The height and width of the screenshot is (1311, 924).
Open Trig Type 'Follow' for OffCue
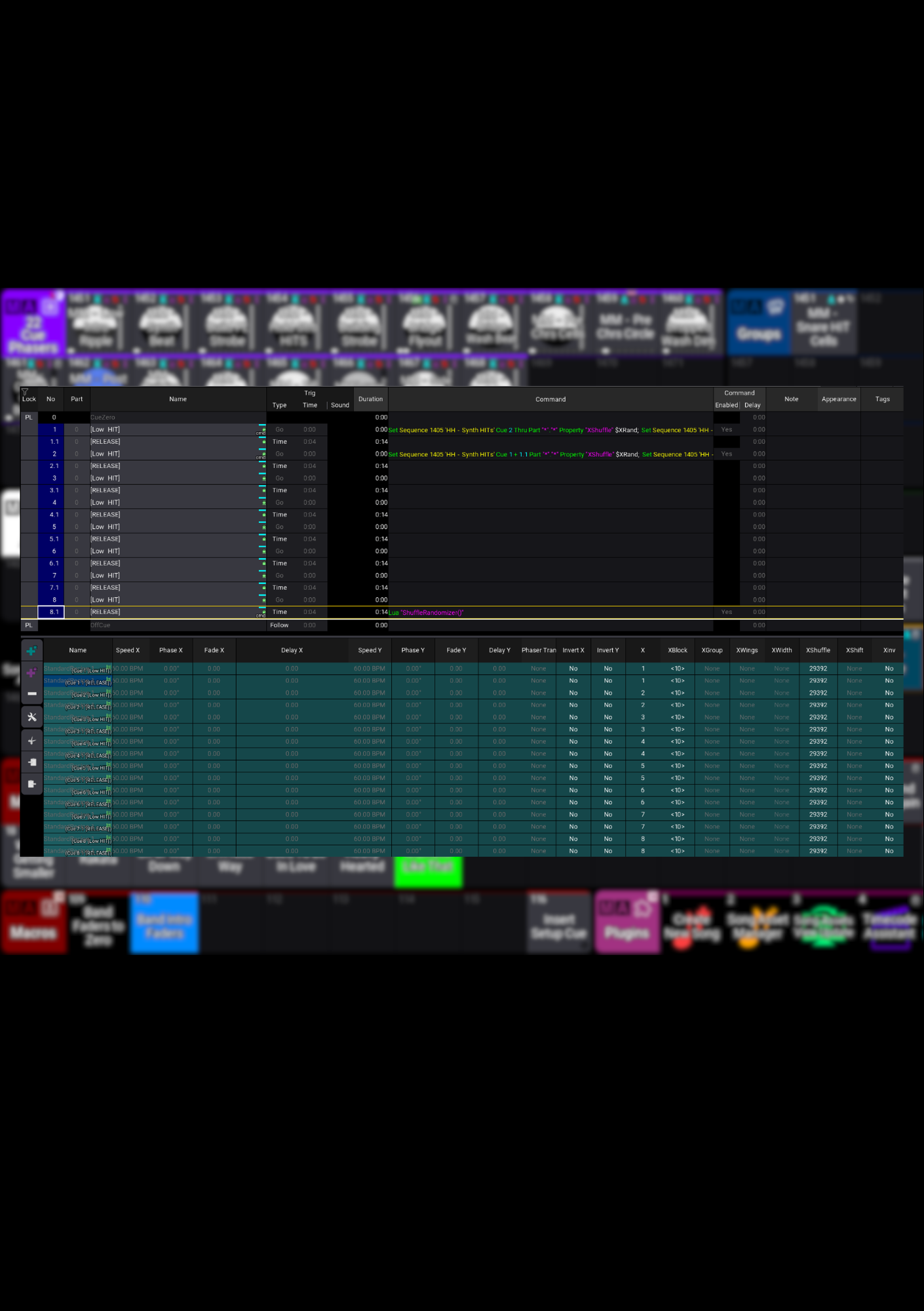click(x=280, y=625)
